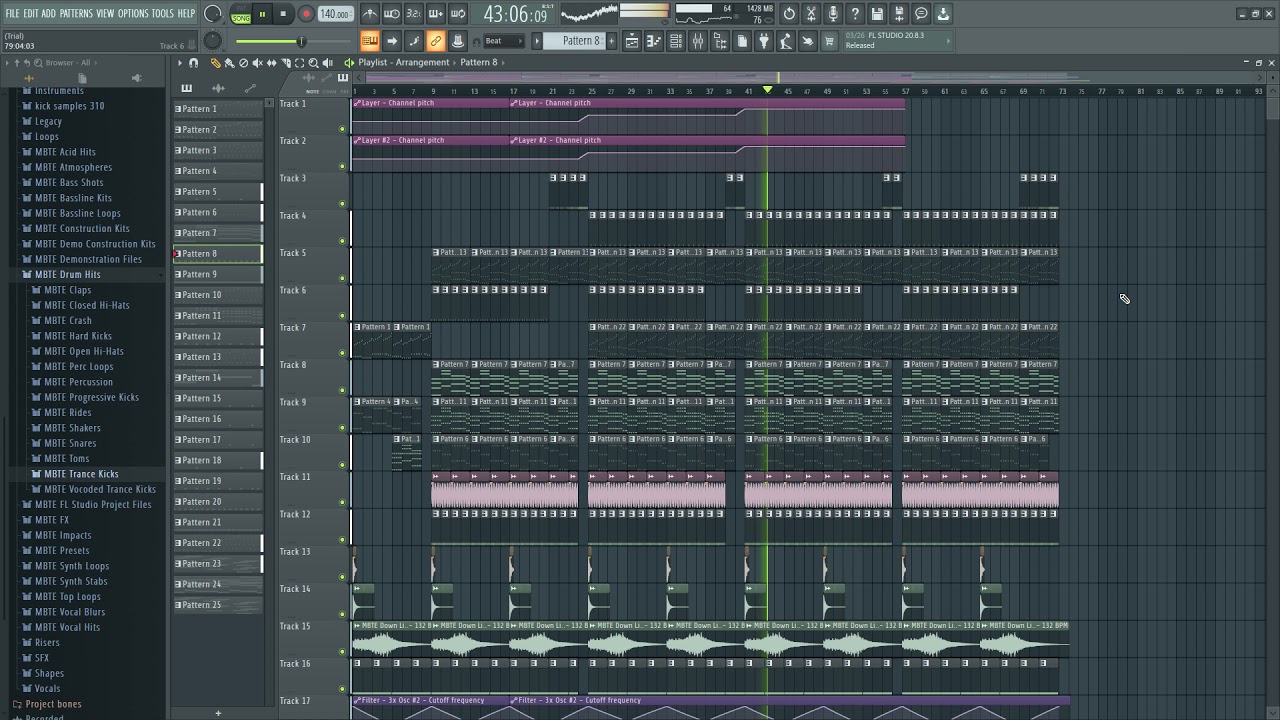The image size is (1280, 720).
Task: Click the save project floppy disk icon
Action: click(877, 14)
